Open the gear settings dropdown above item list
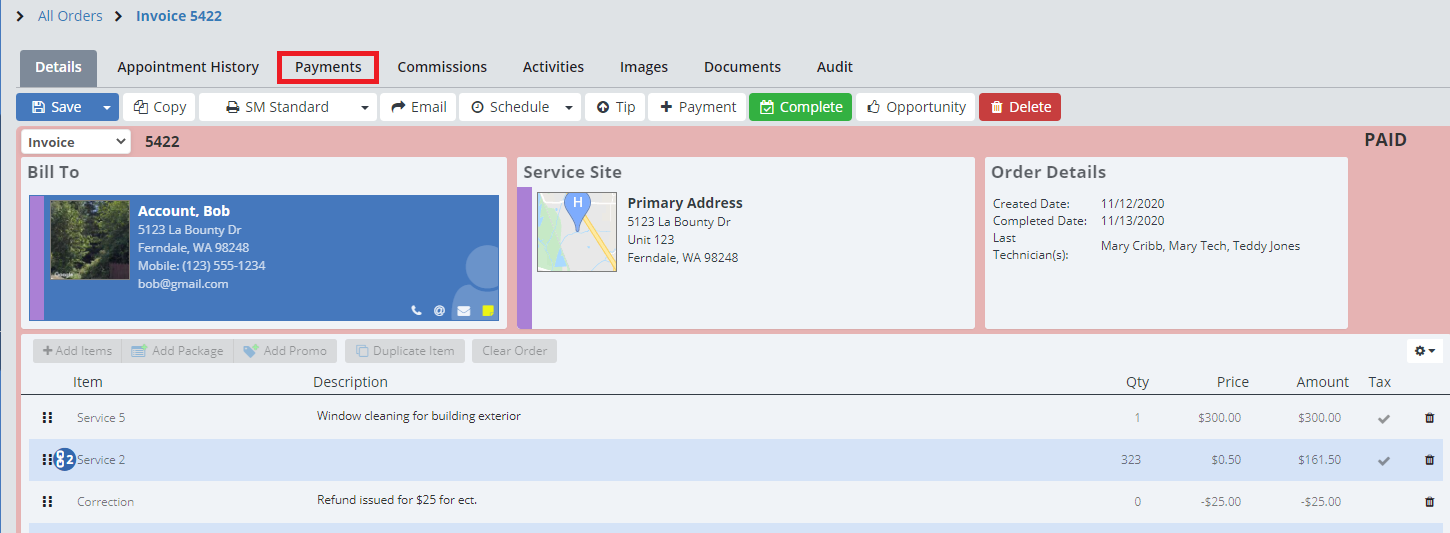This screenshot has width=1450, height=533. click(x=1425, y=351)
